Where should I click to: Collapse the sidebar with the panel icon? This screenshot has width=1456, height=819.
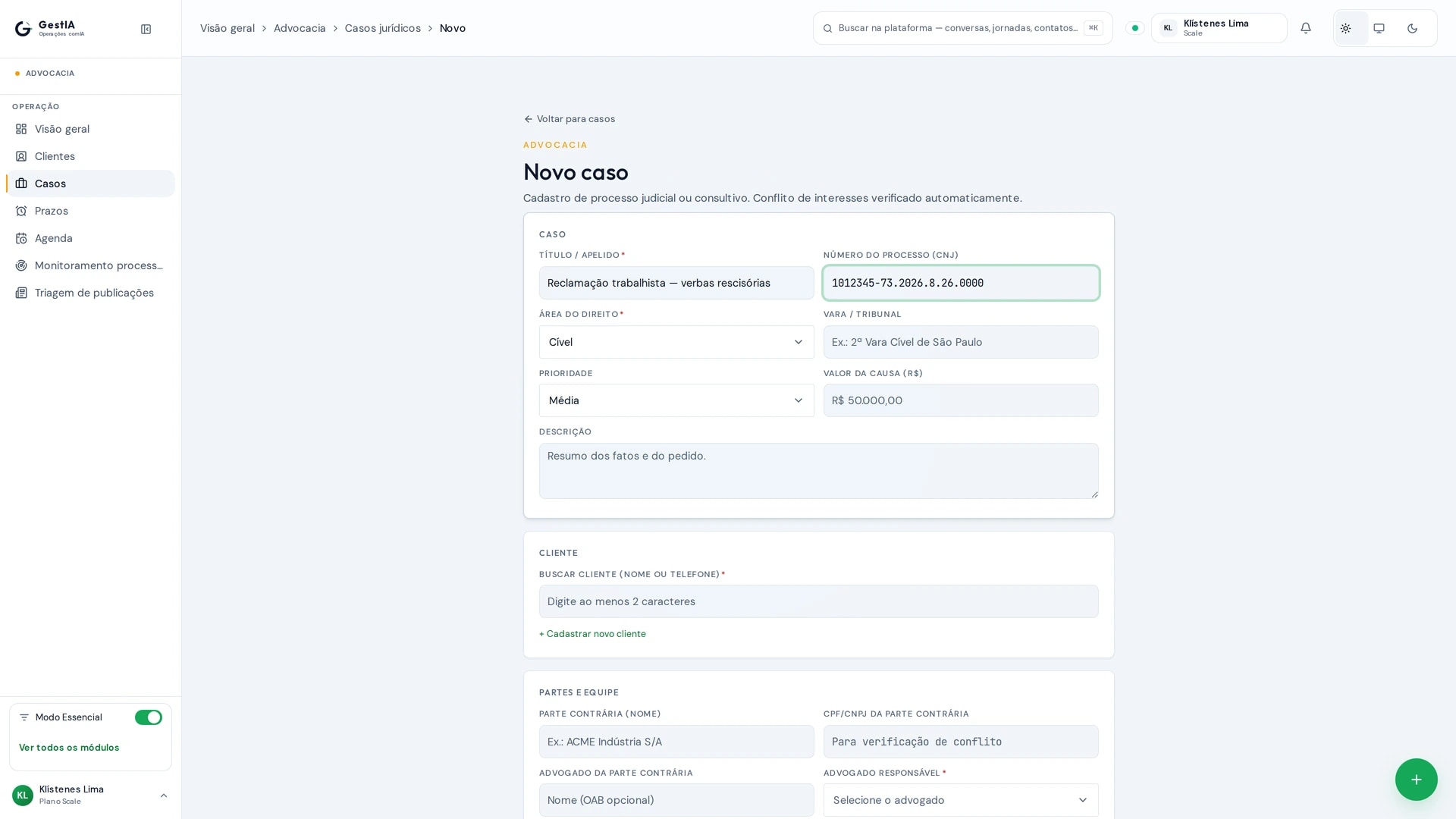(146, 29)
